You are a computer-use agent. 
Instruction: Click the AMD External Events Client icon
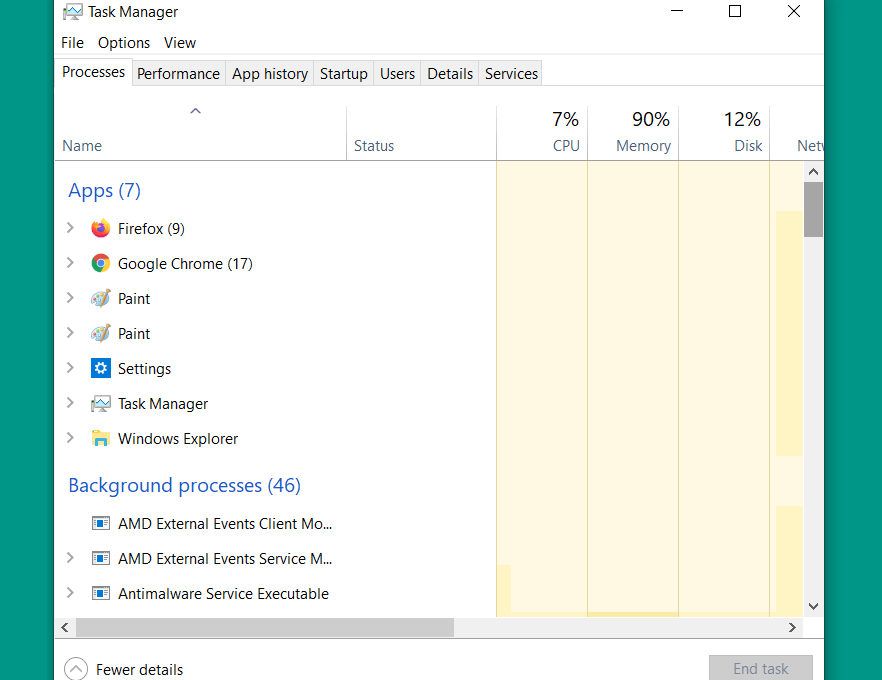pos(101,524)
